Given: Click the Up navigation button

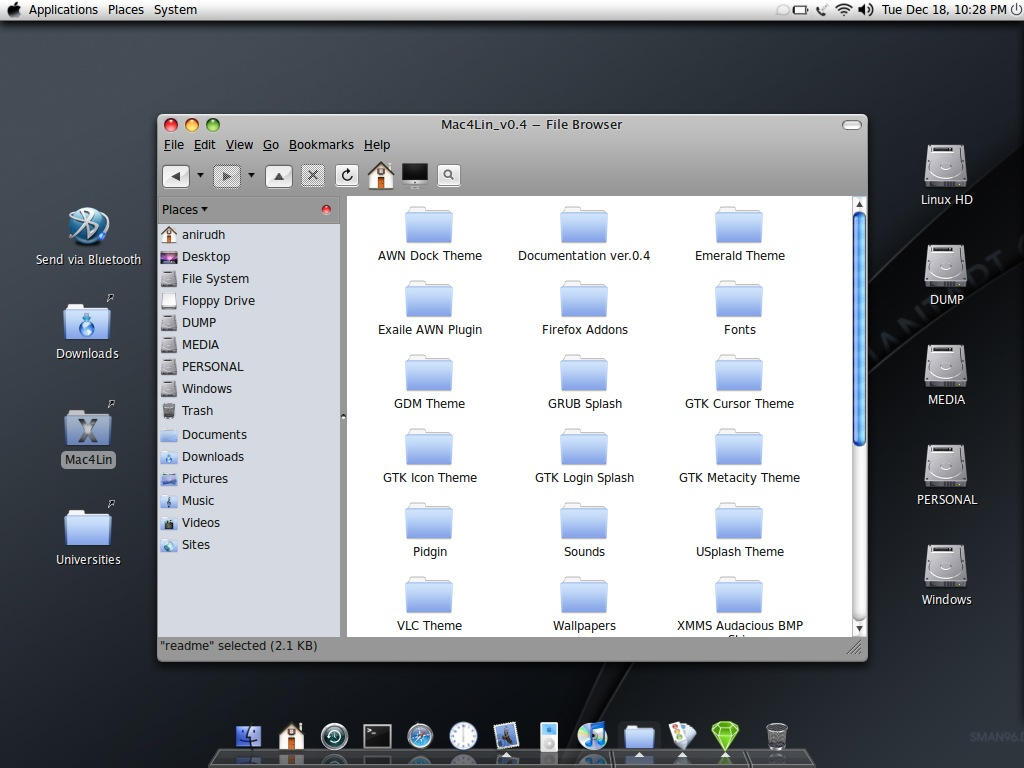Looking at the screenshot, I should coord(278,175).
